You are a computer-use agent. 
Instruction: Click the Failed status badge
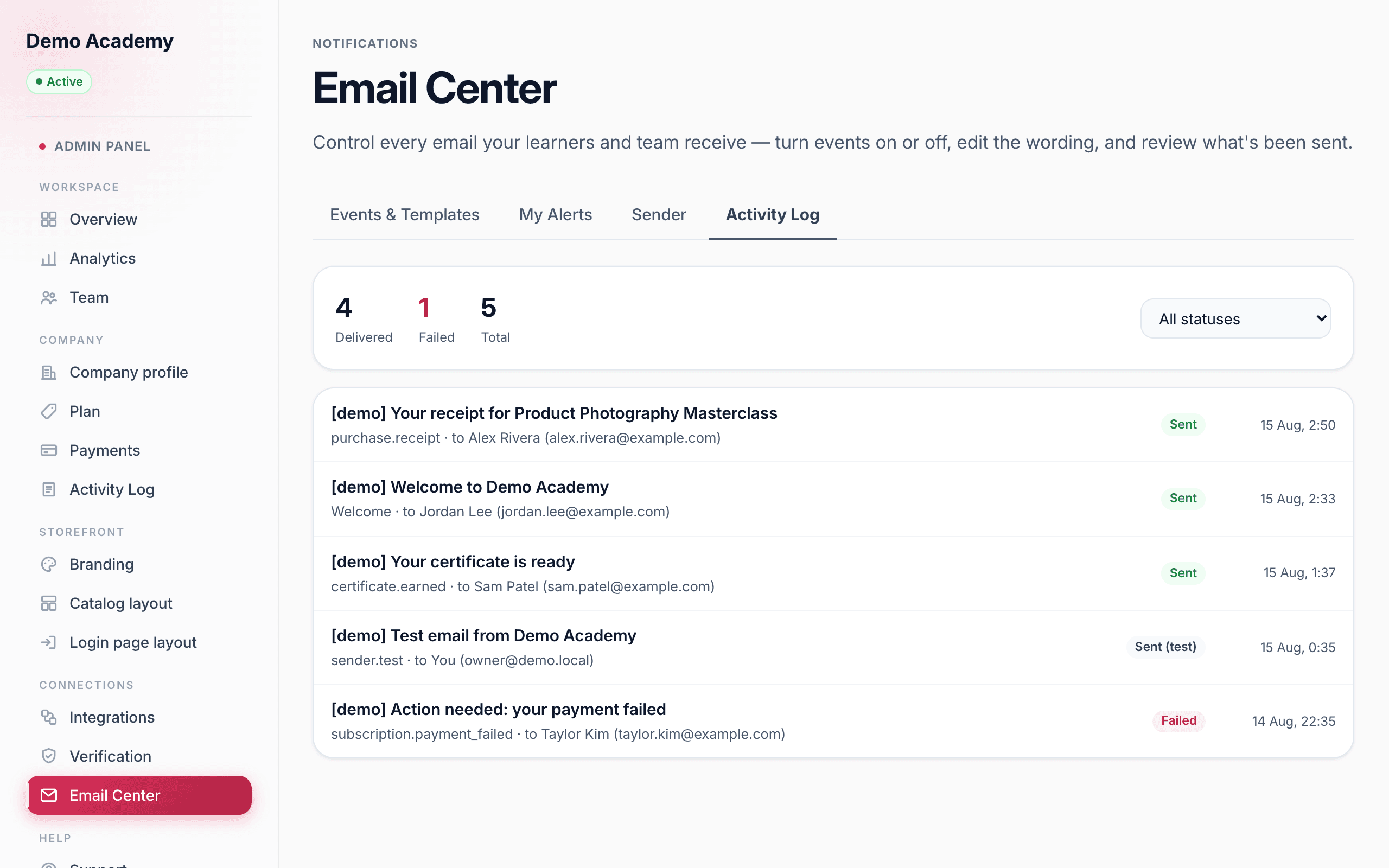pyautogui.click(x=1178, y=720)
